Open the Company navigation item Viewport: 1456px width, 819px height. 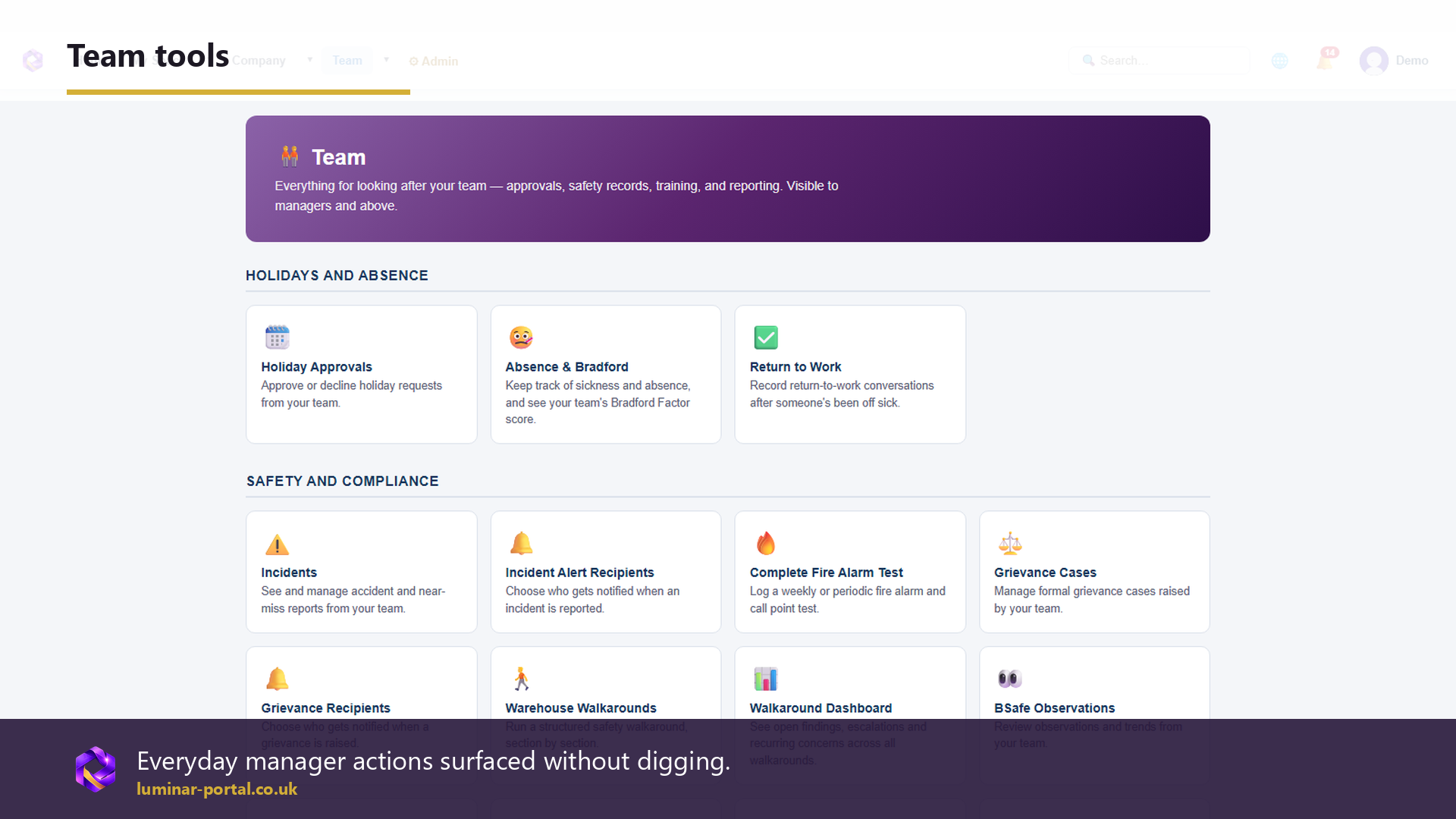tap(259, 61)
